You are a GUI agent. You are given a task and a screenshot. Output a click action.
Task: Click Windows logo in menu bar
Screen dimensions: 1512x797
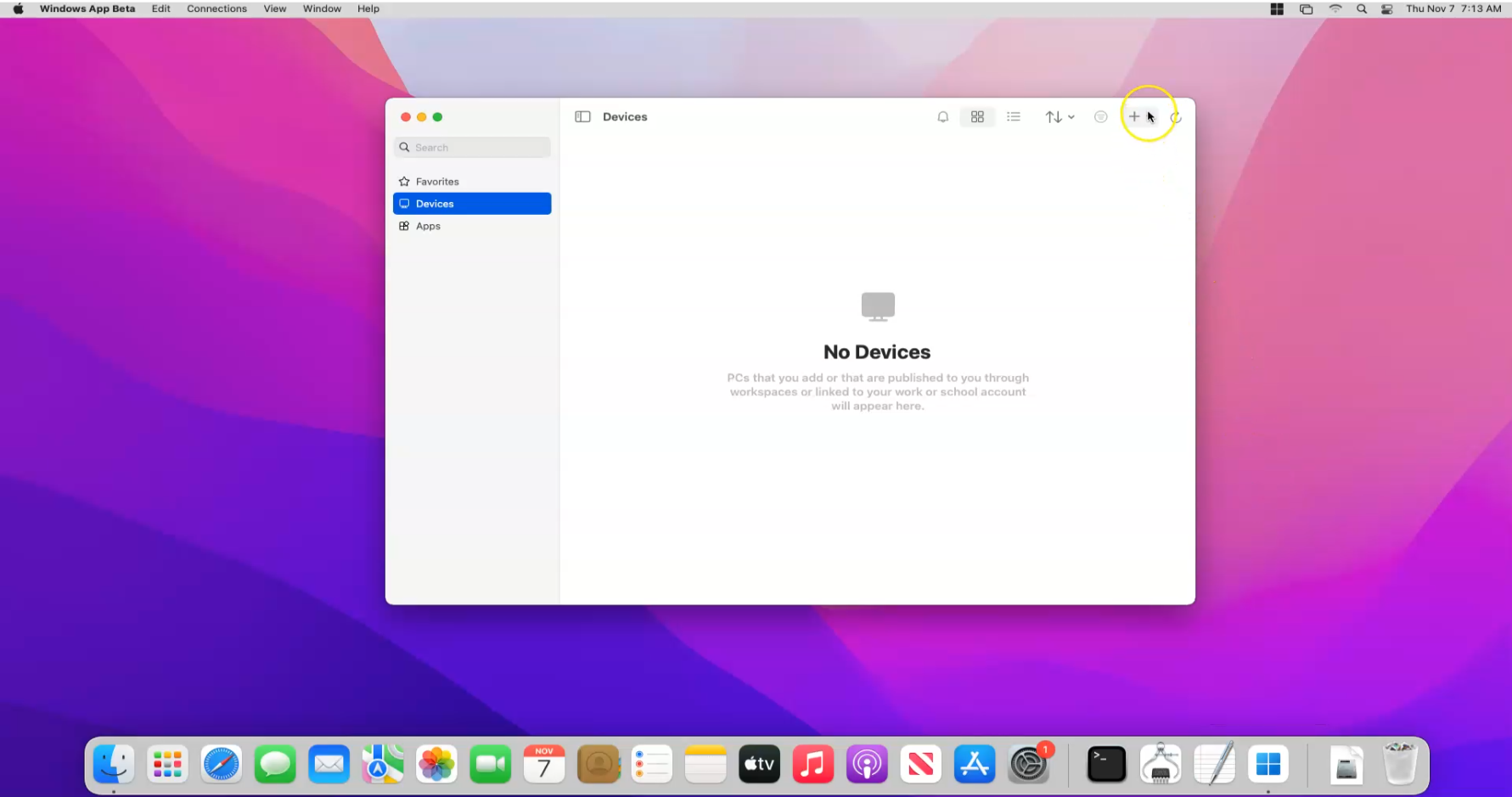pyautogui.click(x=1276, y=8)
